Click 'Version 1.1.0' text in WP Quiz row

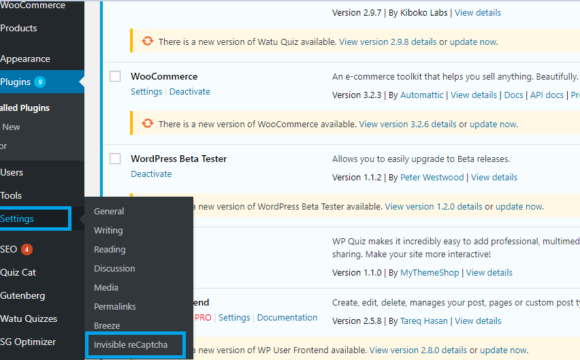[x=357, y=273]
